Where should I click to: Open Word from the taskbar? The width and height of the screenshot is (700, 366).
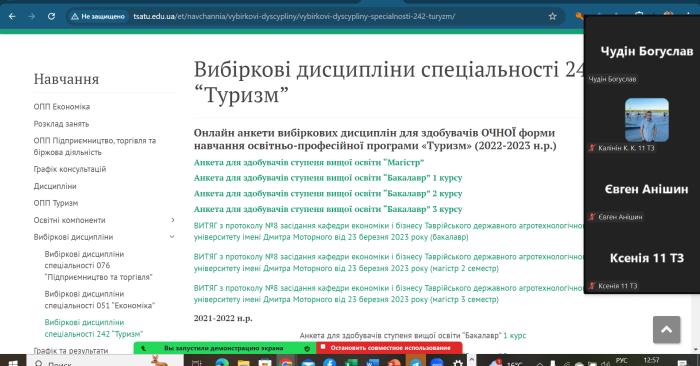coord(372,362)
